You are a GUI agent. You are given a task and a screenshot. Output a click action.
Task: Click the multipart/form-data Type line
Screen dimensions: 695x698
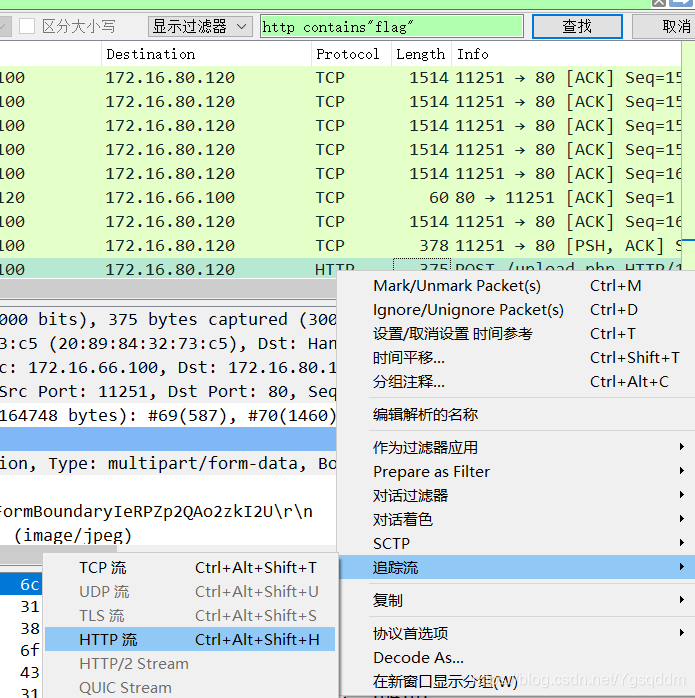click(168, 464)
